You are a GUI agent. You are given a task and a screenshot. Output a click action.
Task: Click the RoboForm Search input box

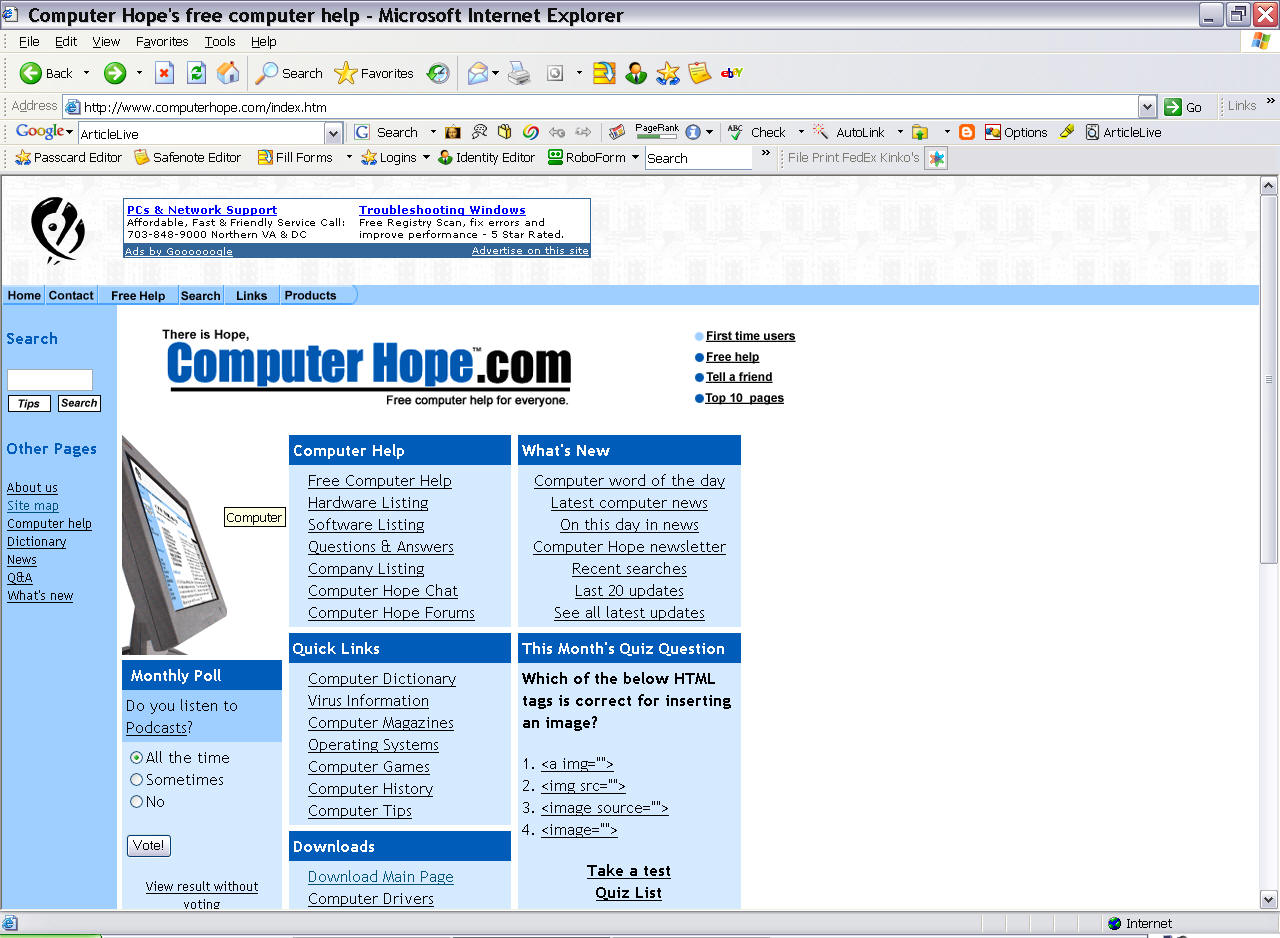coord(698,158)
